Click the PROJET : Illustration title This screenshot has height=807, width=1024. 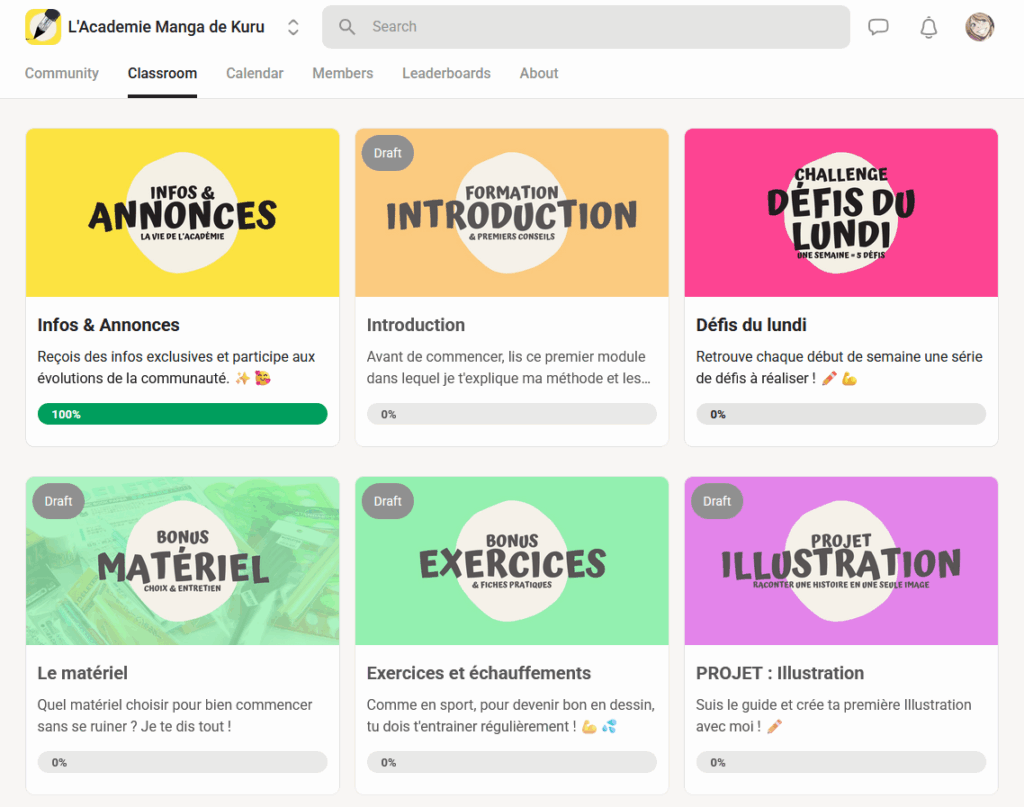tap(779, 673)
